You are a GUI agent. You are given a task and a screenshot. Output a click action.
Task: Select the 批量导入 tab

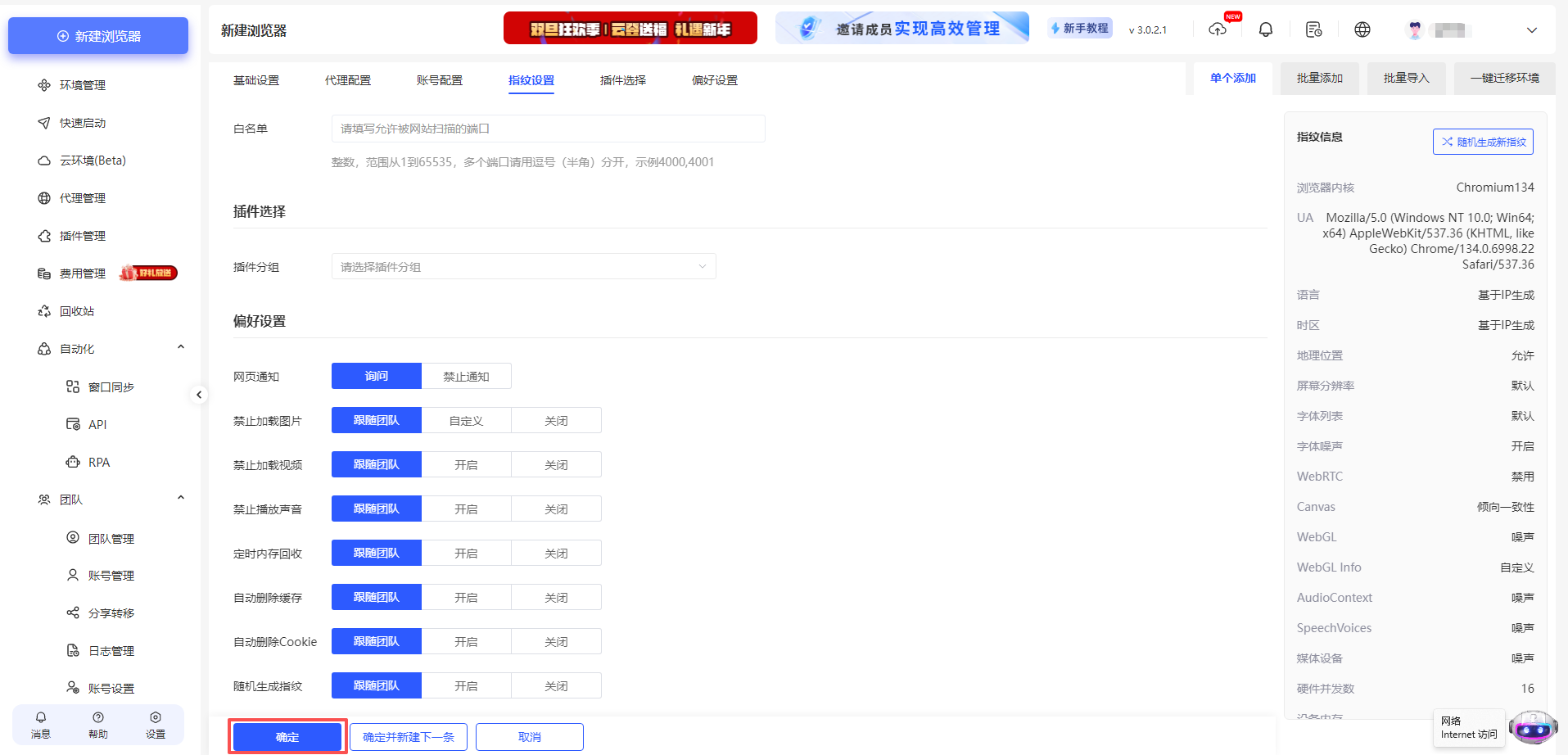[1405, 78]
